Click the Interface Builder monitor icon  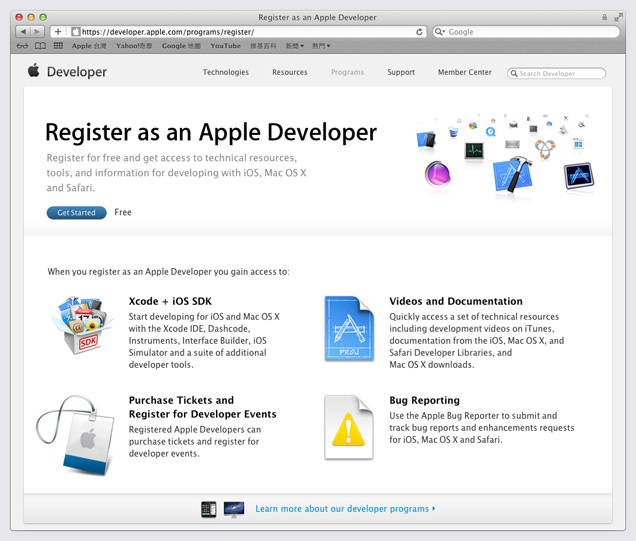579,176
